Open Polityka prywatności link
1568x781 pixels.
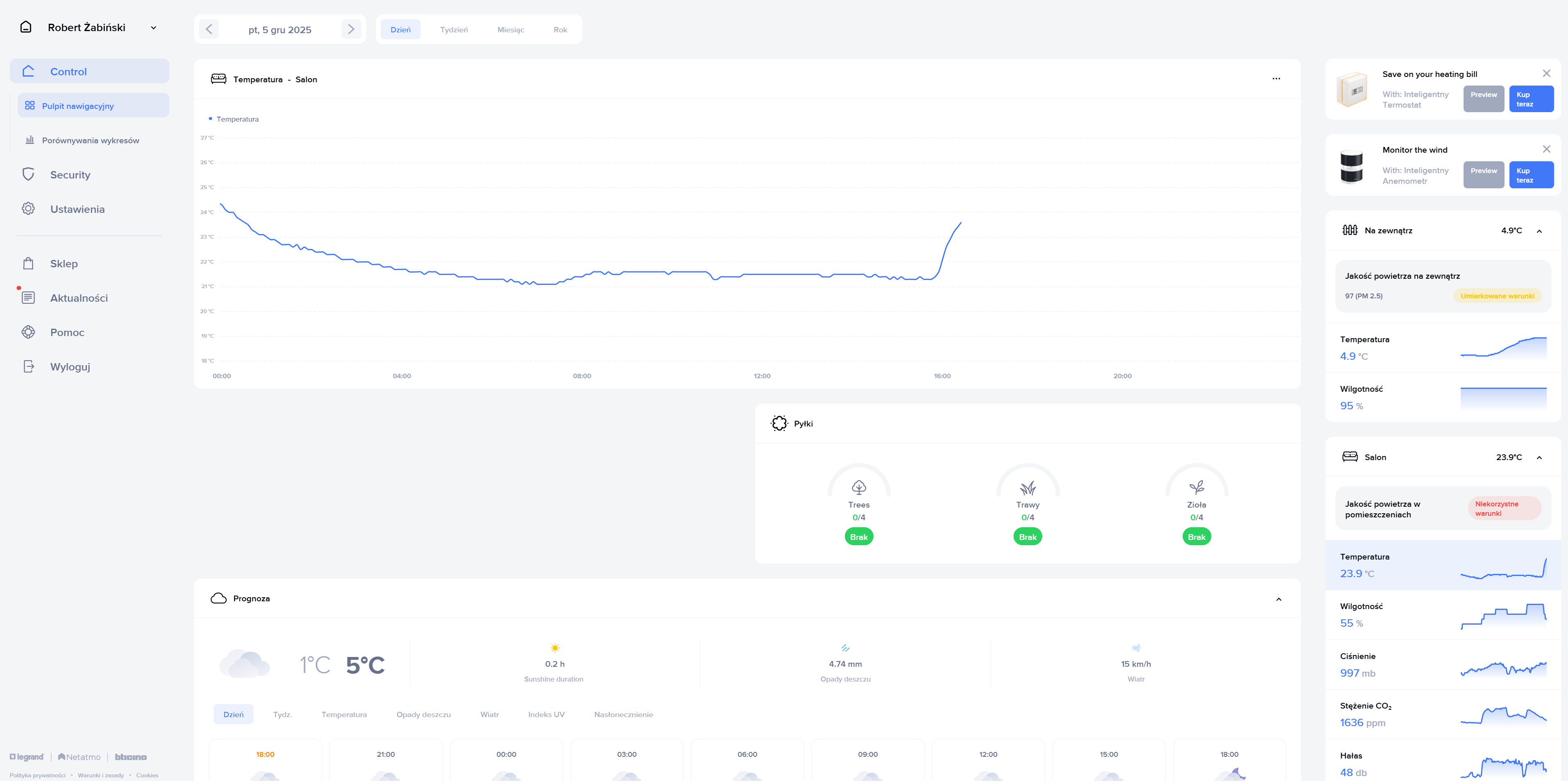37,775
